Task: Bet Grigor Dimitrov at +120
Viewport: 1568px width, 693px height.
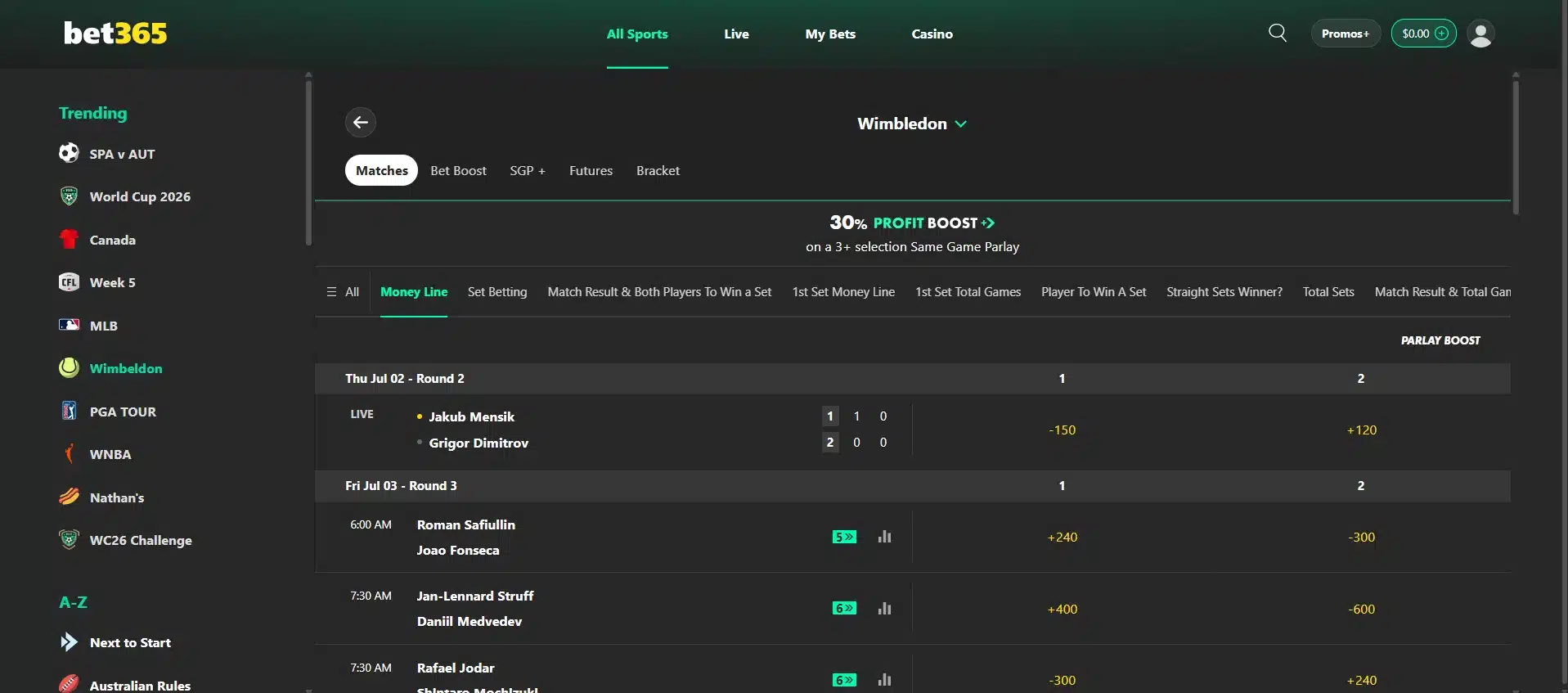Action: [1361, 430]
